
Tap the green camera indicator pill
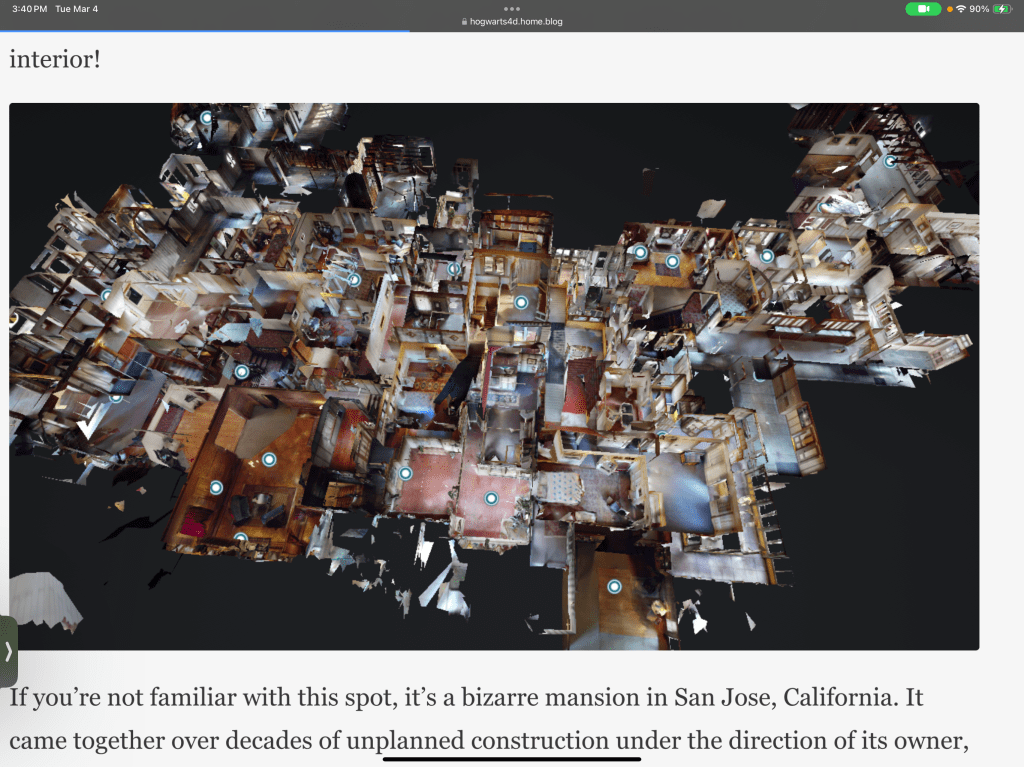[x=923, y=9]
